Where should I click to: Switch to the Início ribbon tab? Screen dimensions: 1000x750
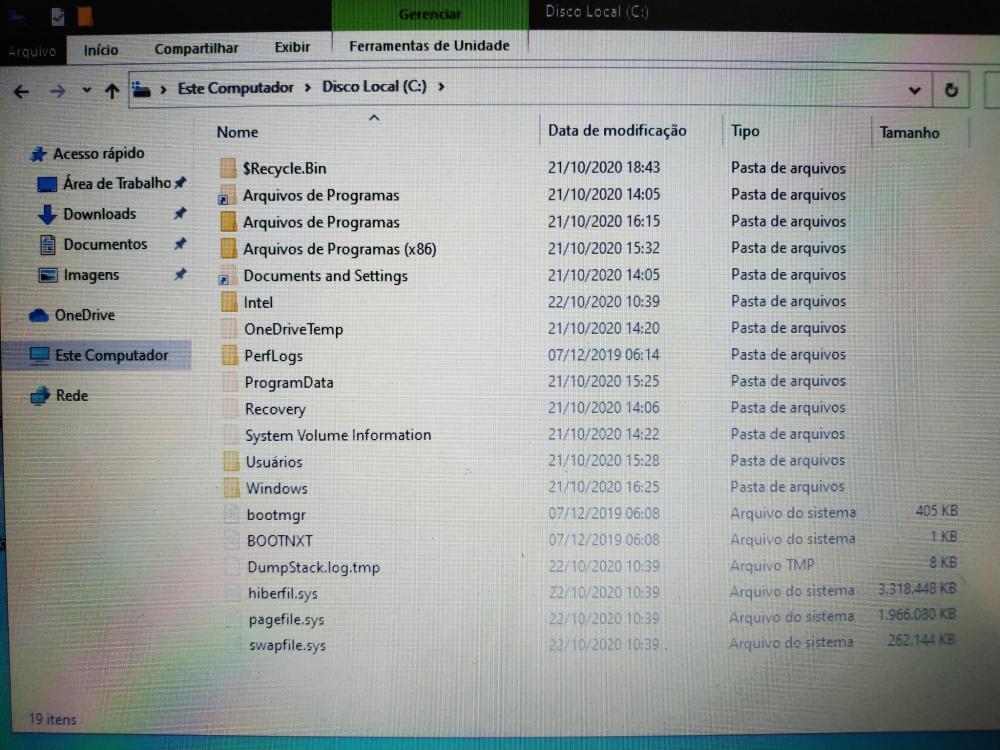pyautogui.click(x=101, y=50)
